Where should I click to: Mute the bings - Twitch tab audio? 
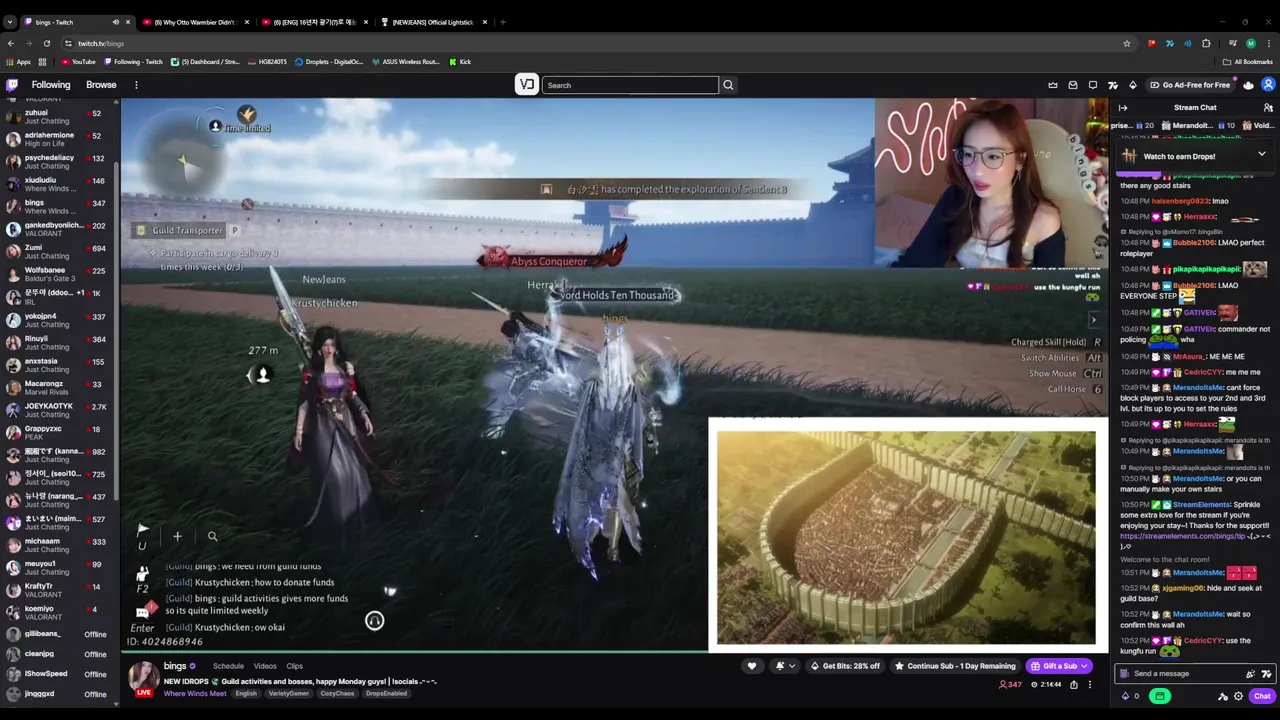coord(115,22)
